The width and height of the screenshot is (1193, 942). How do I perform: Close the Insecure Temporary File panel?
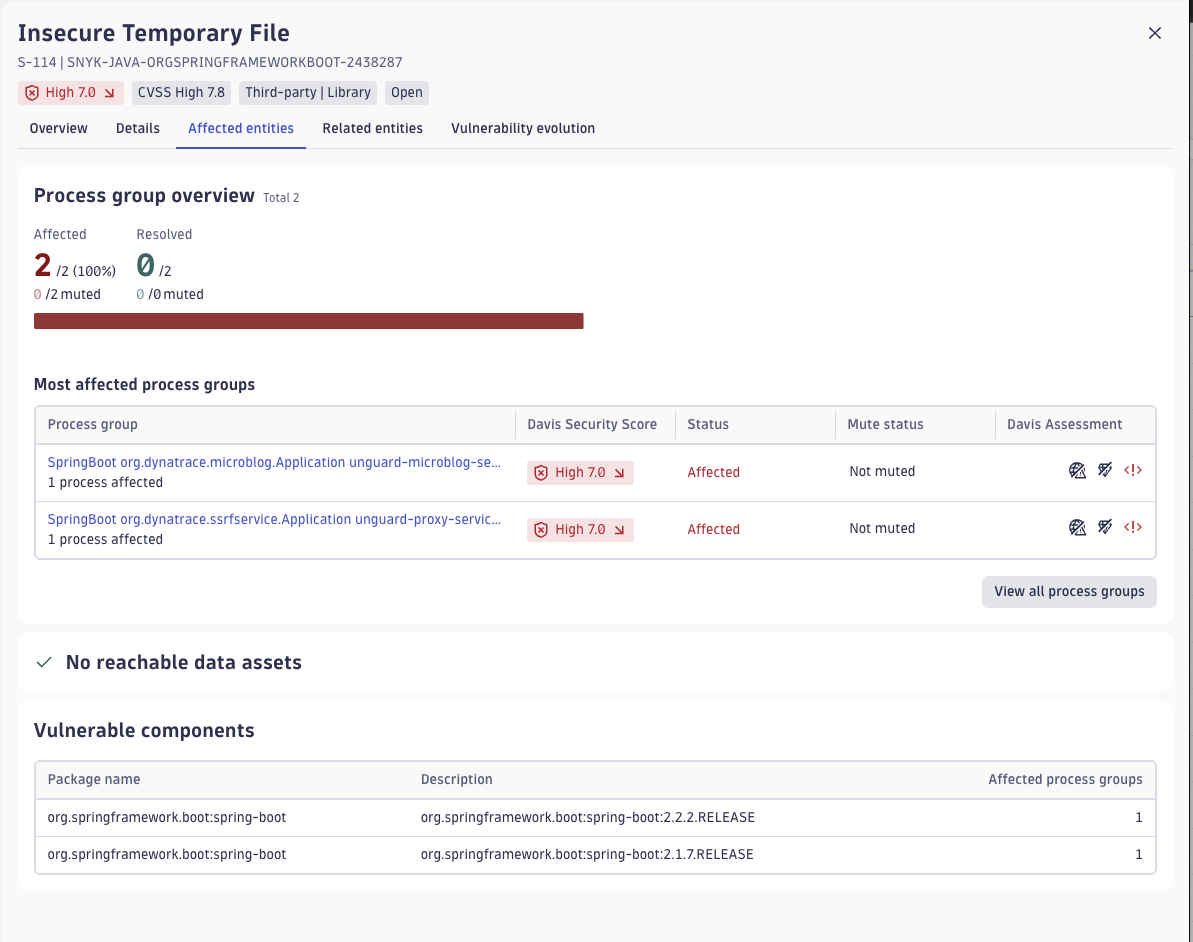1154,32
